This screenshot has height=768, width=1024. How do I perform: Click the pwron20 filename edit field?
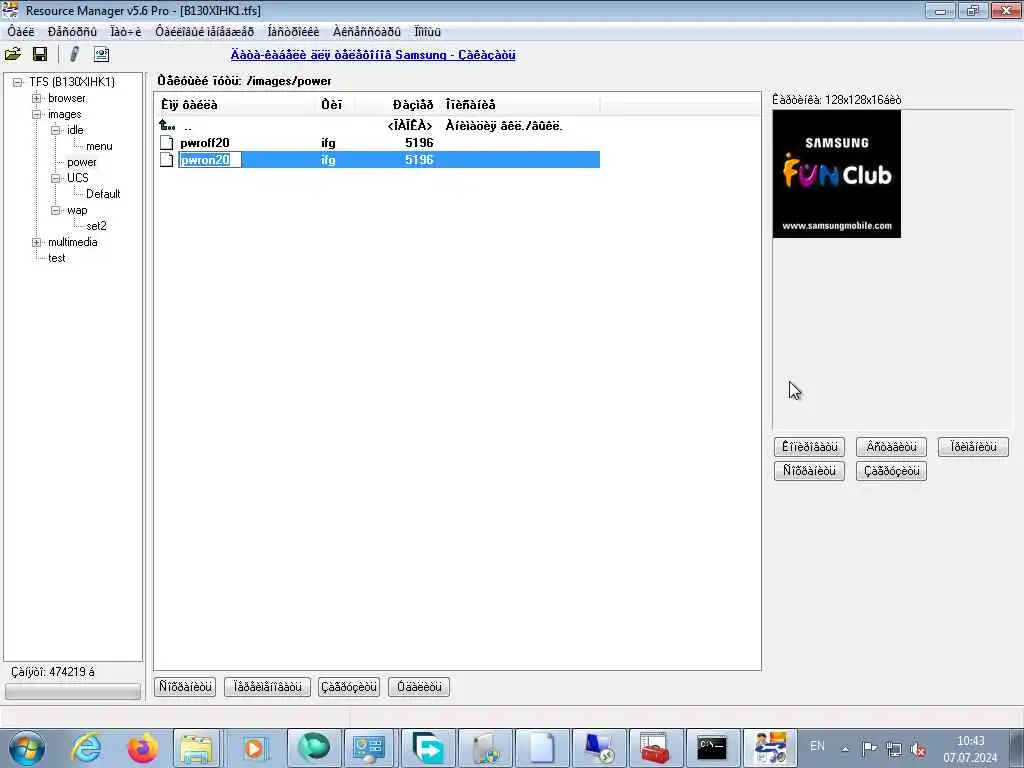[x=210, y=160]
